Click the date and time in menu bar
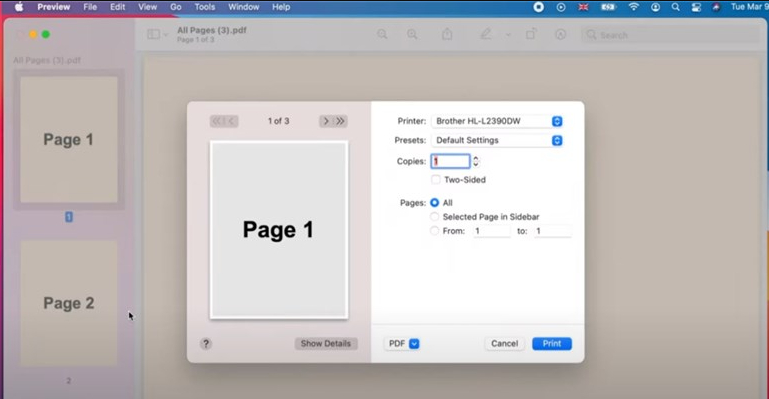769x399 pixels. click(749, 7)
